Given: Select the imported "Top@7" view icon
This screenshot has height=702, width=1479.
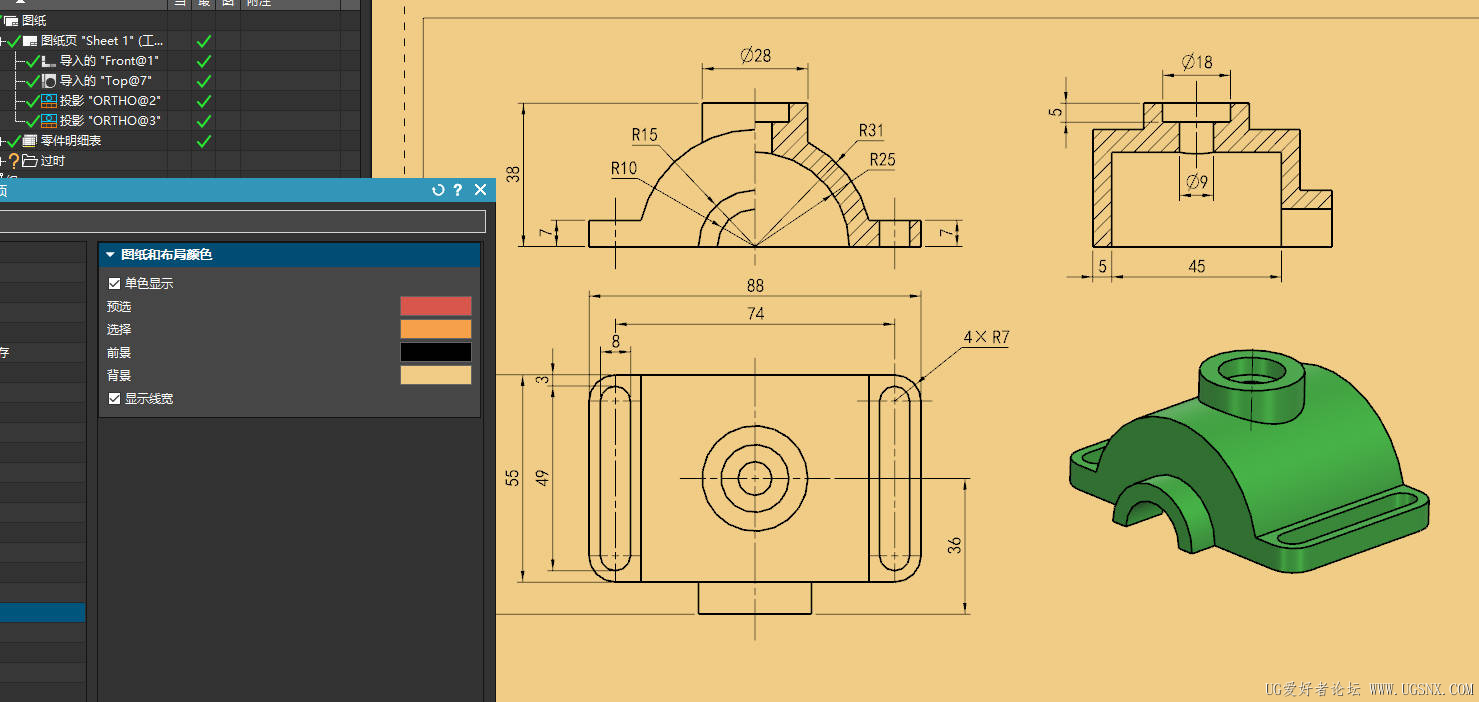Looking at the screenshot, I should click(49, 81).
